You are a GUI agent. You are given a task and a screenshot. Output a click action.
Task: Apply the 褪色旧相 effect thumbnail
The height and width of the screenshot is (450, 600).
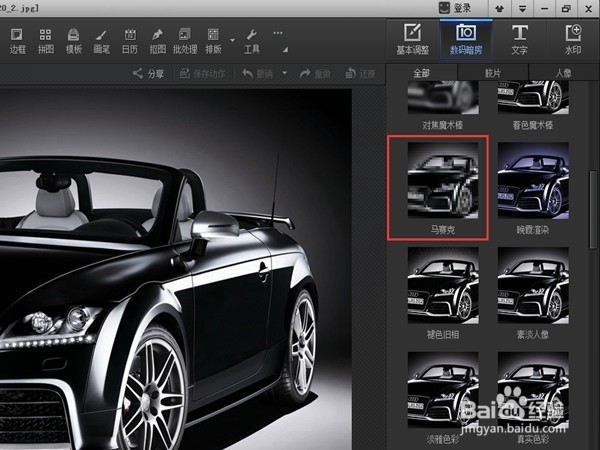(x=443, y=285)
